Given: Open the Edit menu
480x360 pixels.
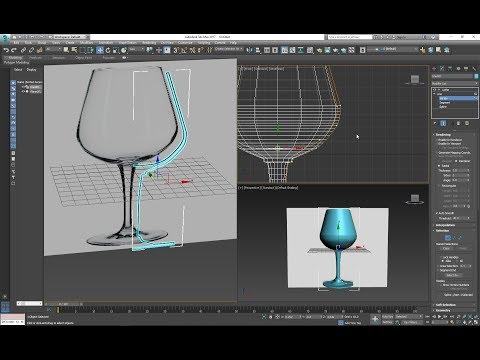Looking at the screenshot, I should coord(16,43).
